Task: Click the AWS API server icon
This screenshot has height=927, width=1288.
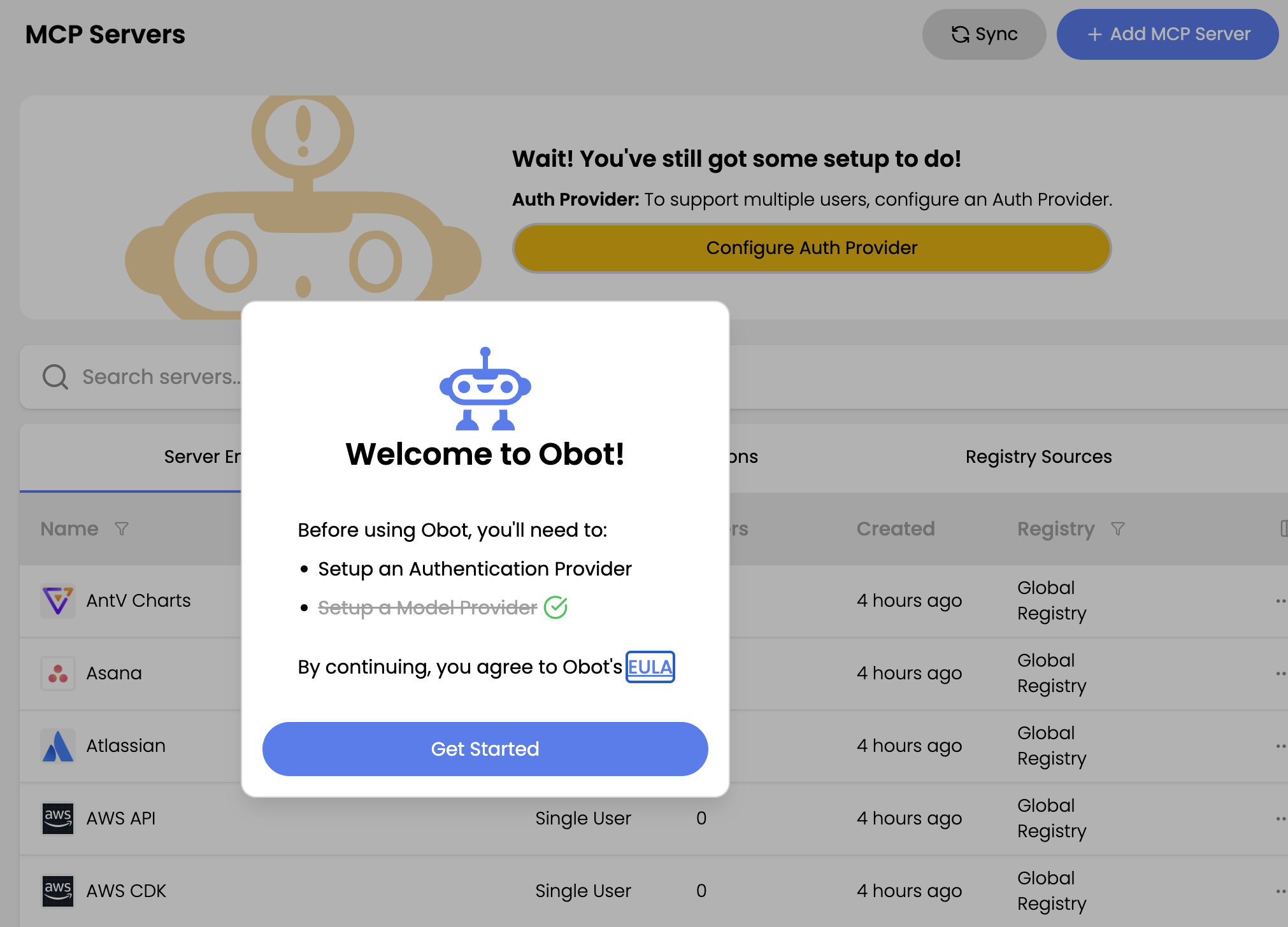Action: coord(57,818)
